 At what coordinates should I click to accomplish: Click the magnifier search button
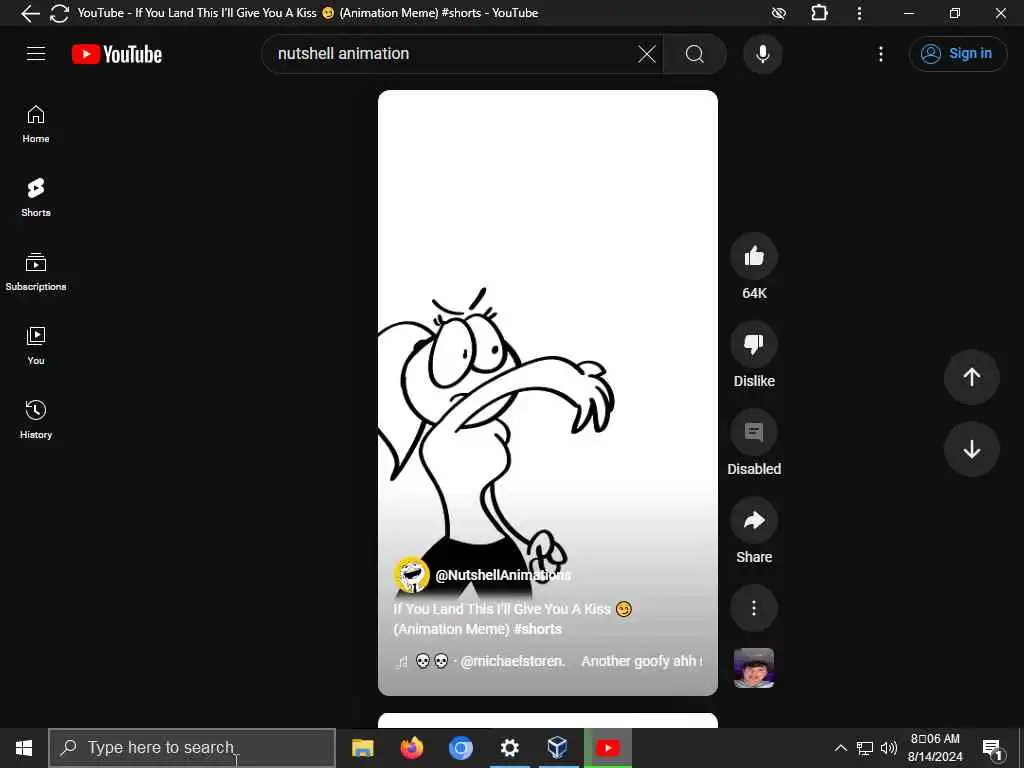pos(695,54)
